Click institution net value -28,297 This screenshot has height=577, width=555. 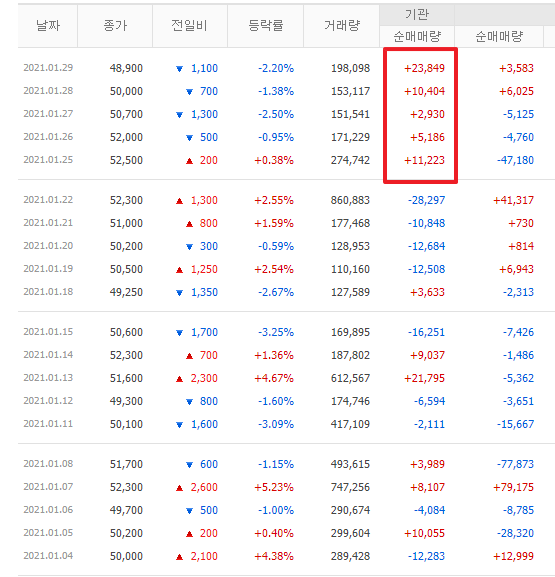[426, 200]
